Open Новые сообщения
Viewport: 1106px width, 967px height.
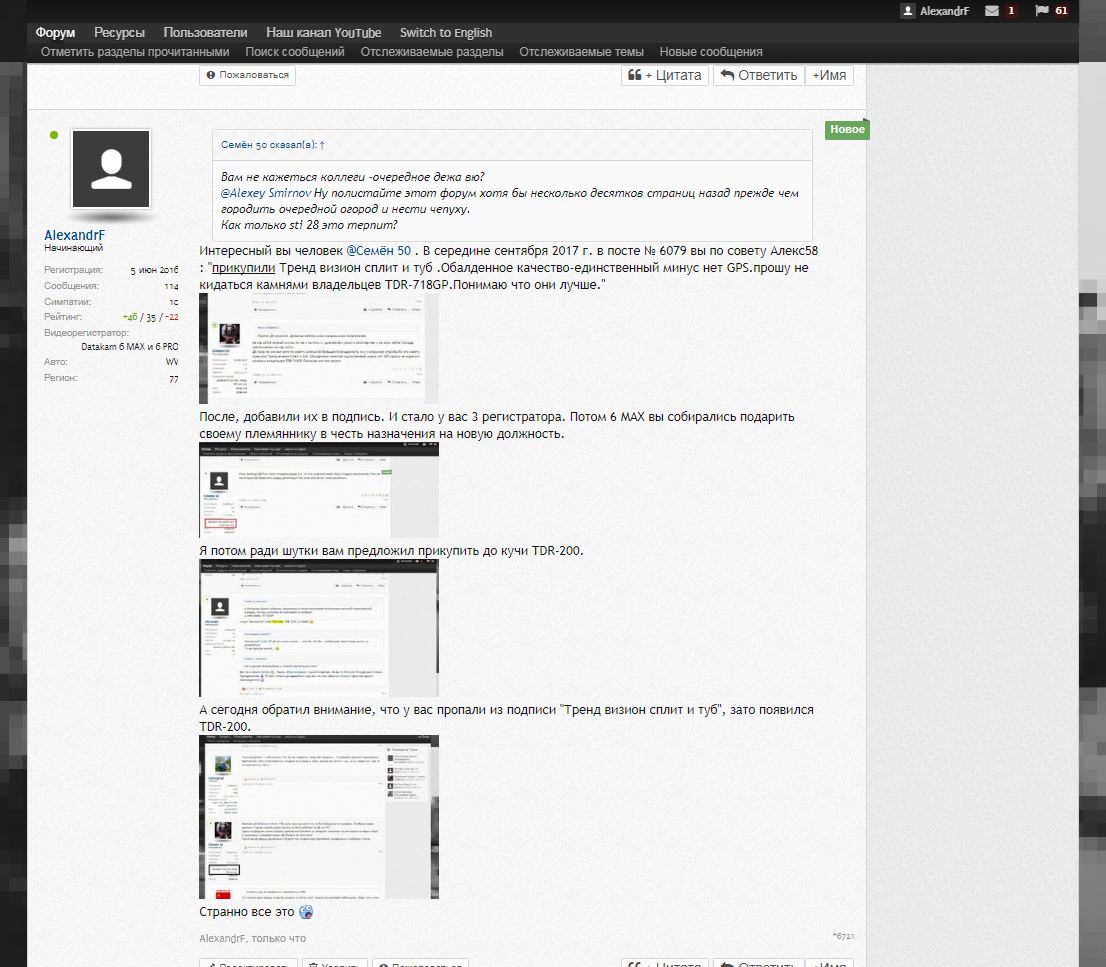coord(711,52)
